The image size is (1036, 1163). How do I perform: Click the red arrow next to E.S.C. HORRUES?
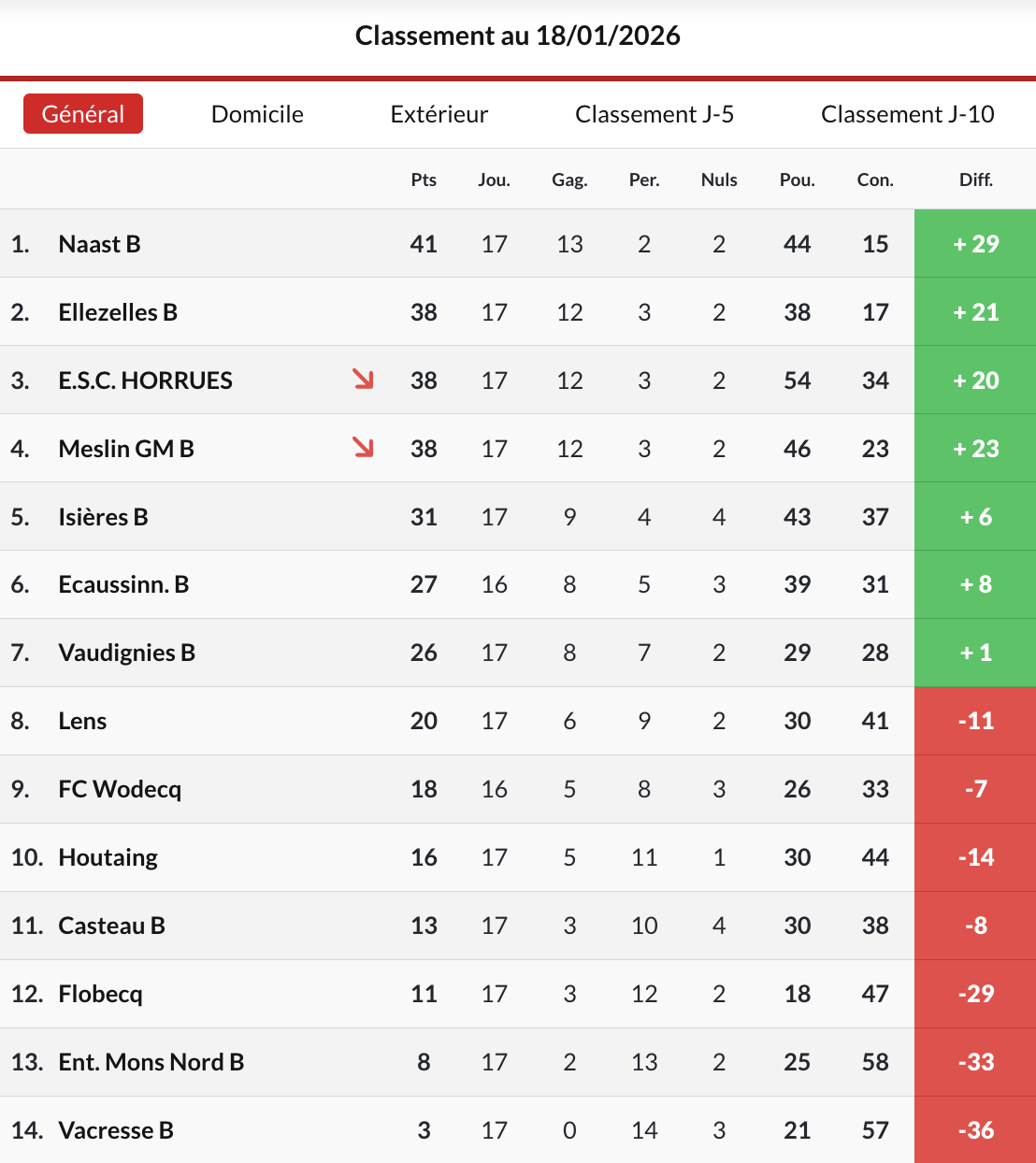pos(363,379)
